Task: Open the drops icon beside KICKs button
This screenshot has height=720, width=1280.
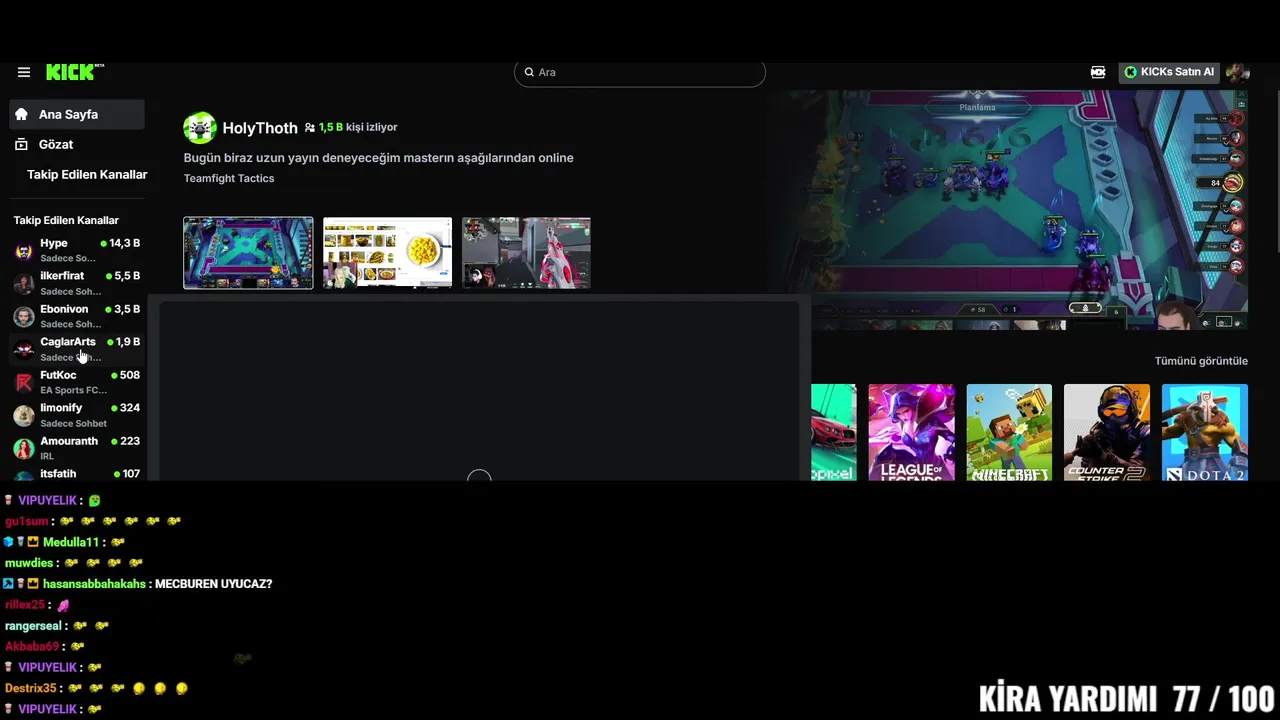Action: click(1098, 72)
